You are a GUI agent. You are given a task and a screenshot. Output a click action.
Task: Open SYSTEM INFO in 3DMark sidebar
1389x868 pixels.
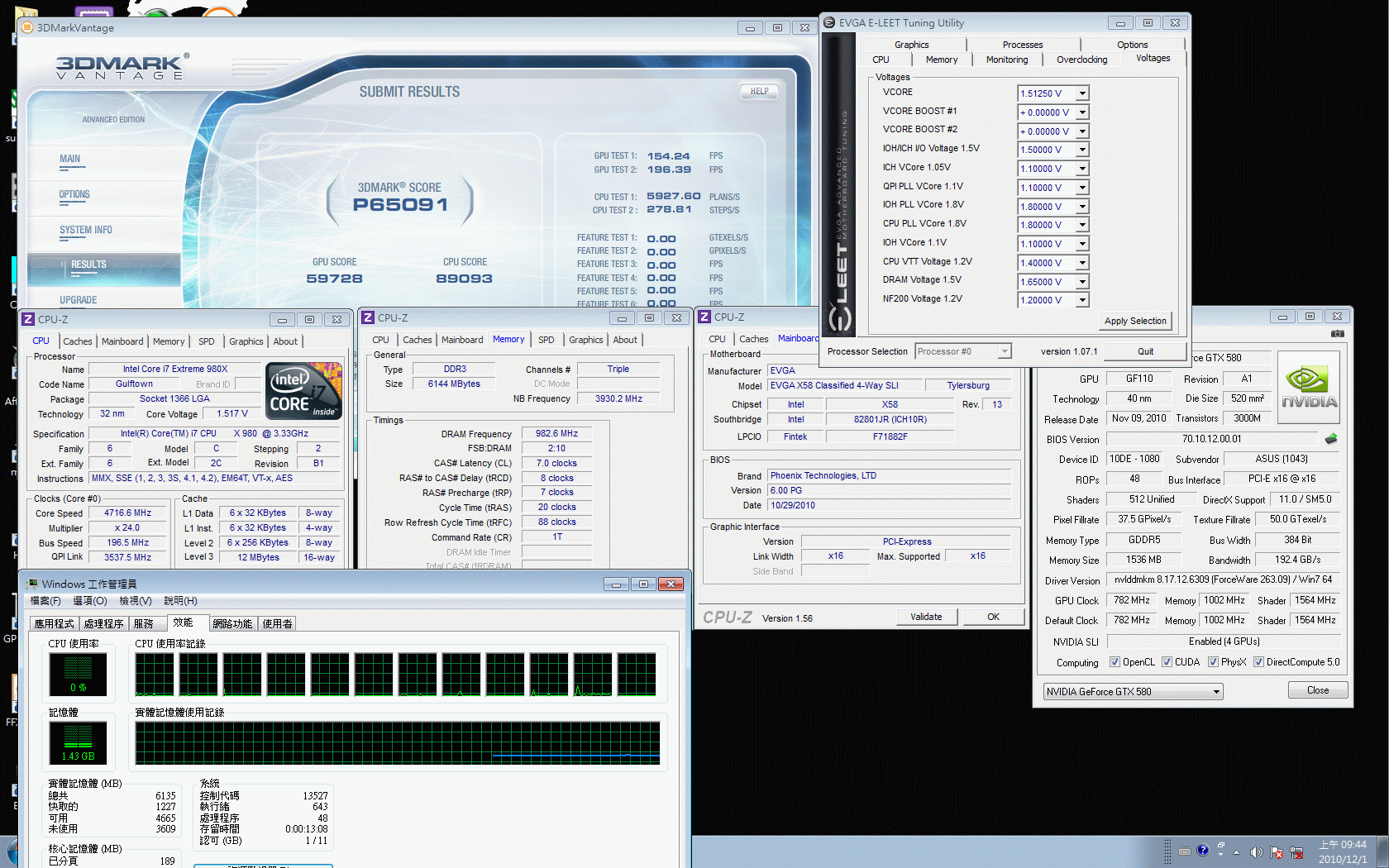coord(86,230)
